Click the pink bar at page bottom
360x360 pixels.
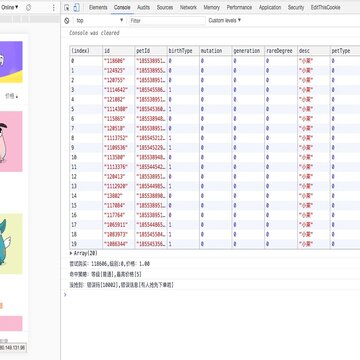[x=11, y=324]
